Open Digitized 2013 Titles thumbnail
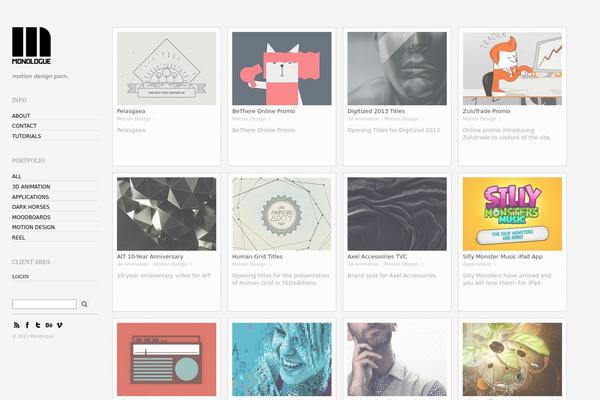 pos(397,69)
